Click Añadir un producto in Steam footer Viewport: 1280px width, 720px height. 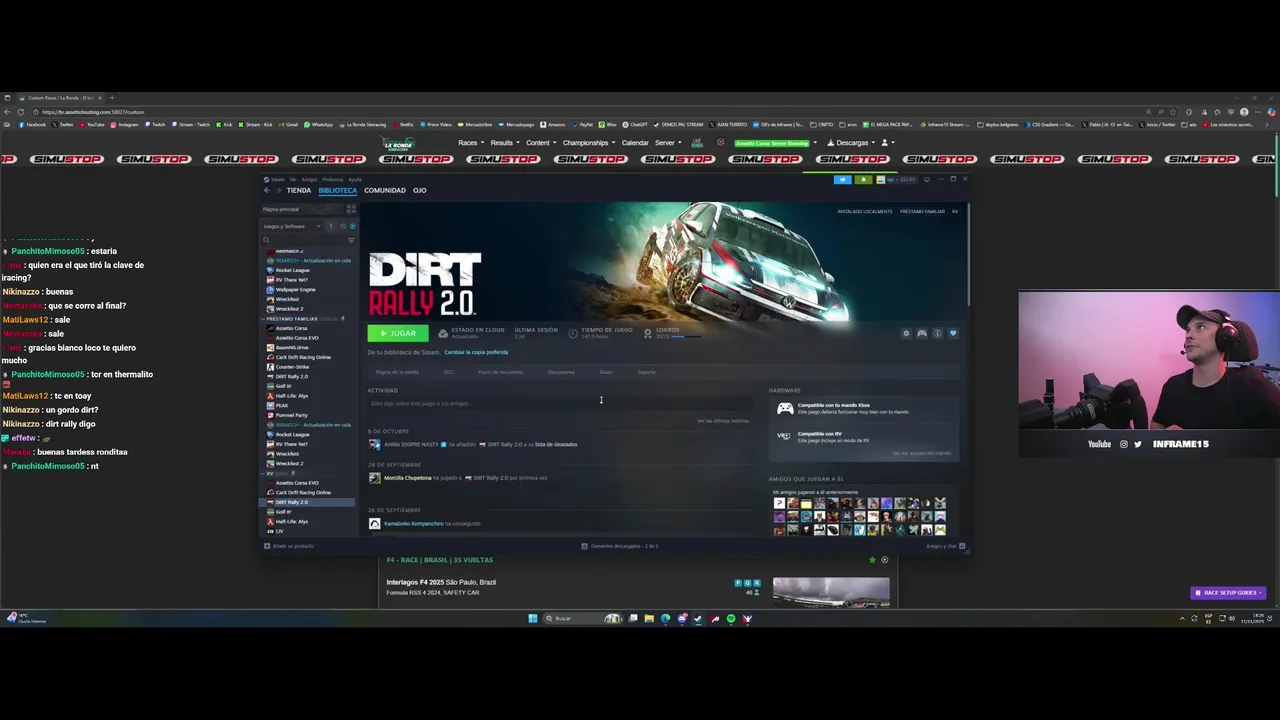click(289, 546)
